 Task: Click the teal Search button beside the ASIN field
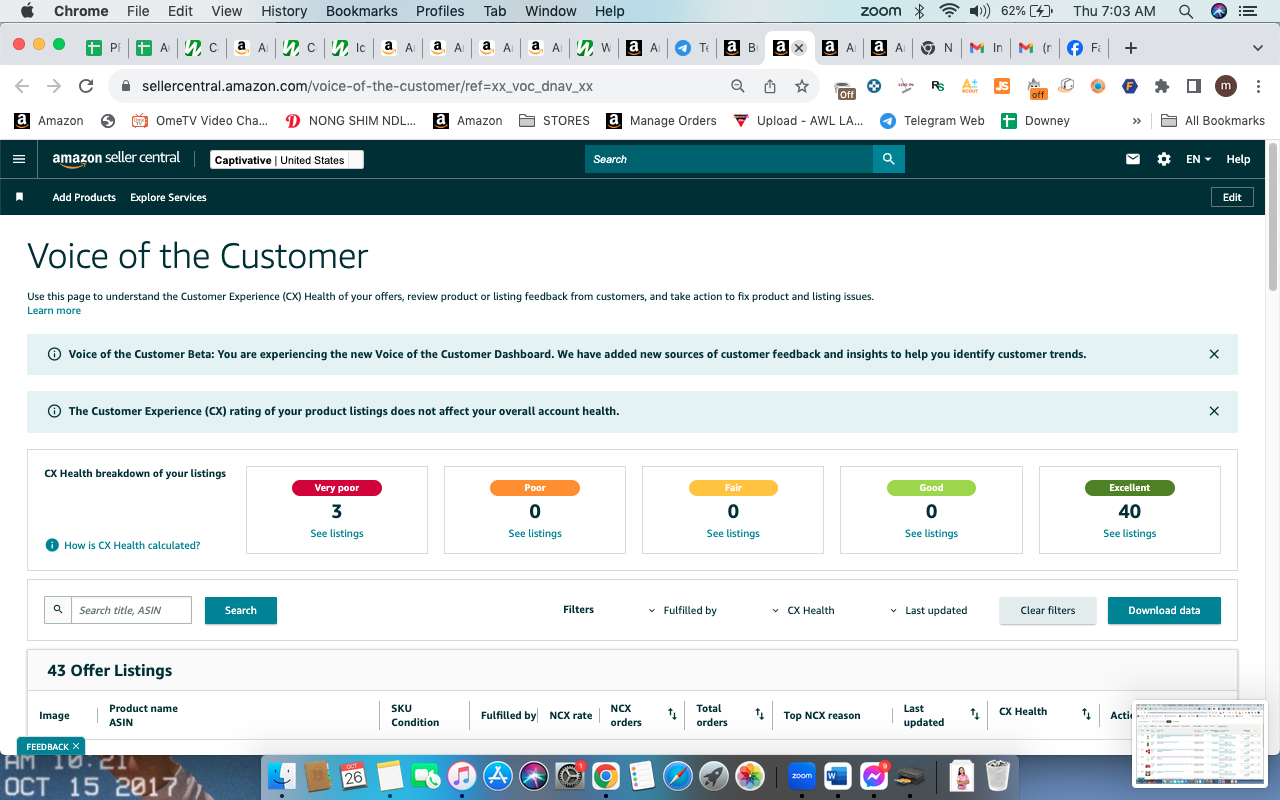pyautogui.click(x=241, y=610)
